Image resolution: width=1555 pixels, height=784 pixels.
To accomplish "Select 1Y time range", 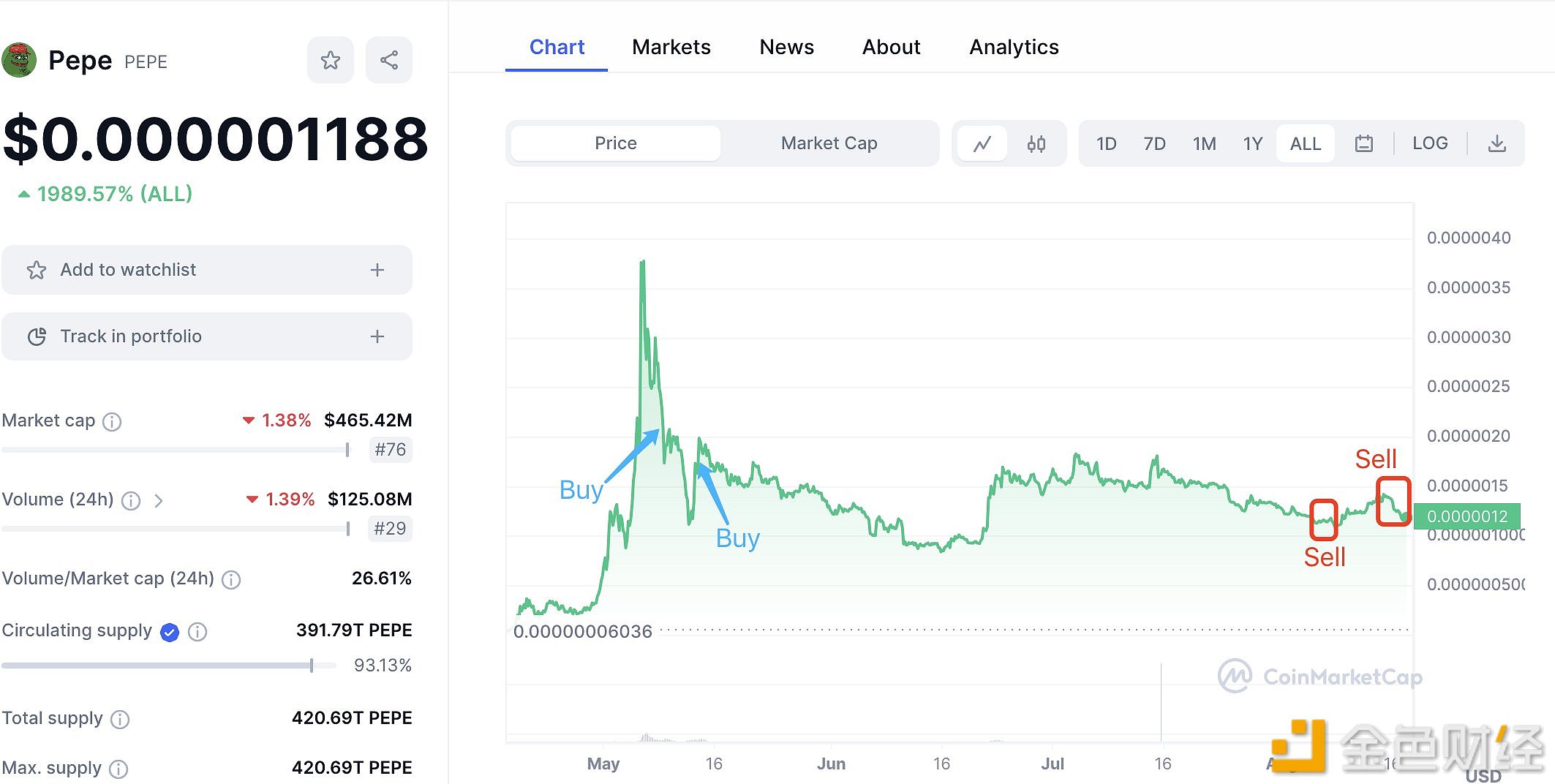I will coord(1252,143).
